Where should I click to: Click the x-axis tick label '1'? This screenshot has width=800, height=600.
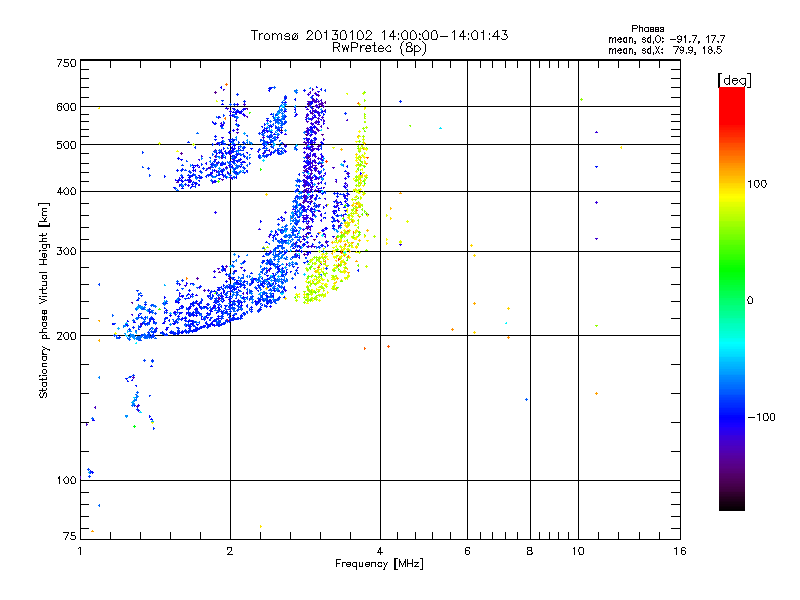[80, 551]
